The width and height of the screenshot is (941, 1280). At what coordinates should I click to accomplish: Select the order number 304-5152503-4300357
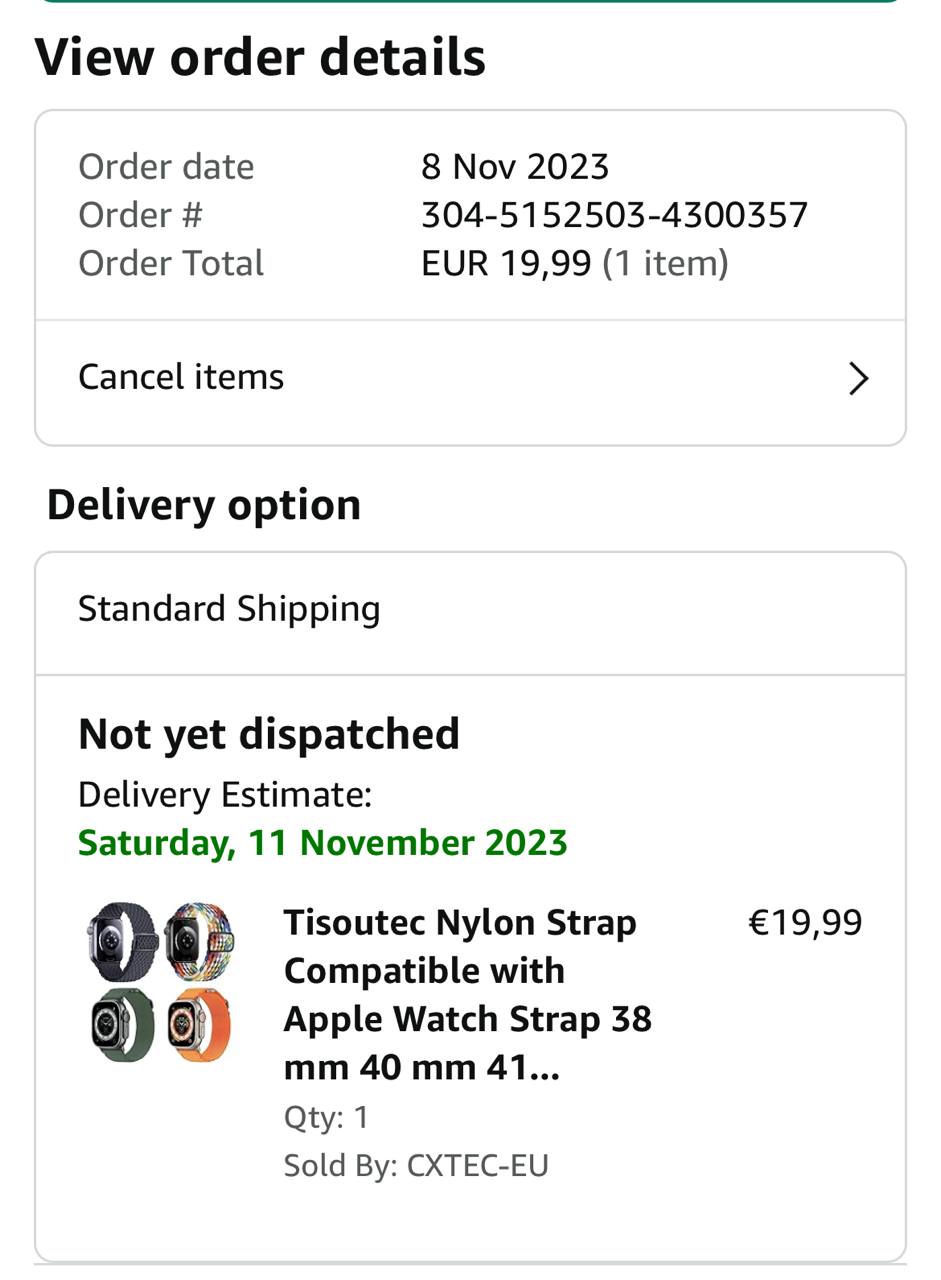(x=614, y=215)
